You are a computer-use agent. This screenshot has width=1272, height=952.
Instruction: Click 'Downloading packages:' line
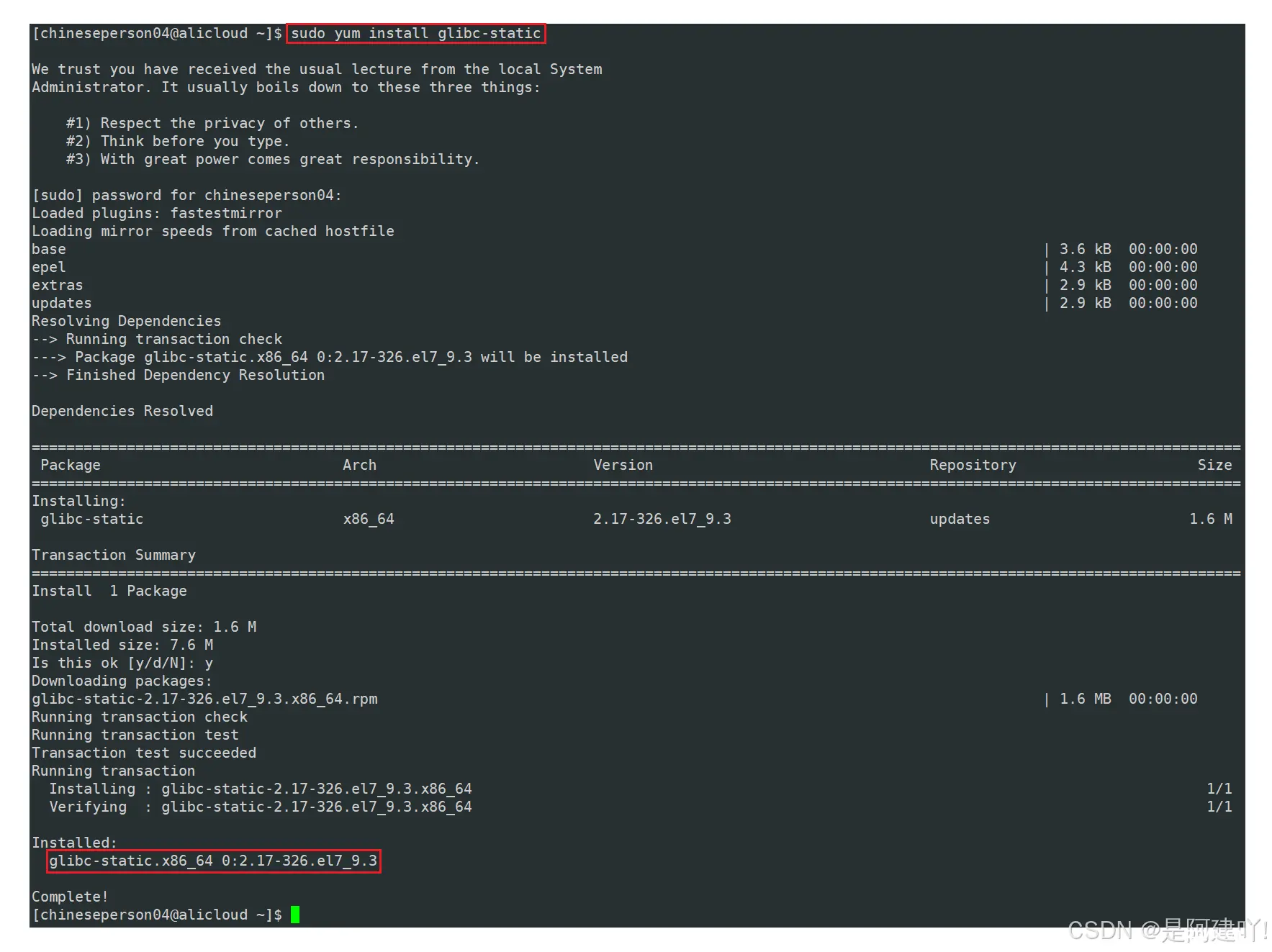pyautogui.click(x=122, y=681)
